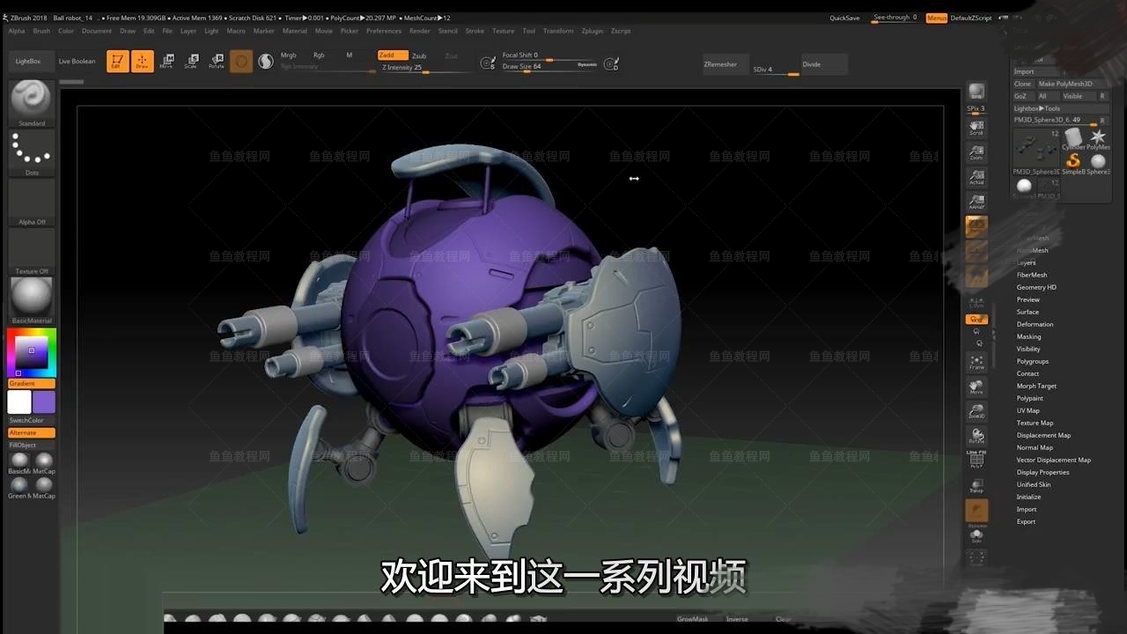1127x634 pixels.
Task: Open the Standard brush picker
Action: (31, 104)
